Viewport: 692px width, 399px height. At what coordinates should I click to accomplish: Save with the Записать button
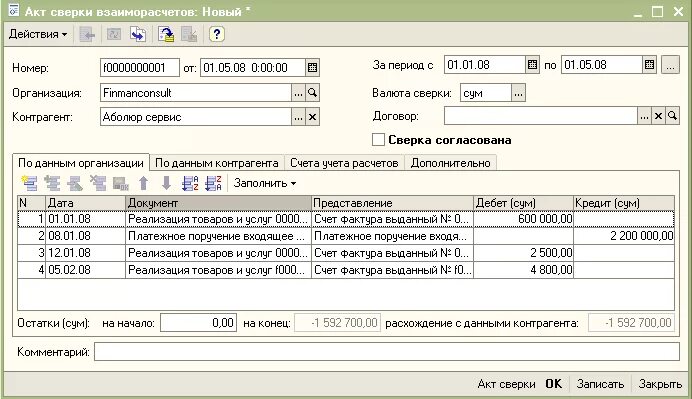point(600,384)
